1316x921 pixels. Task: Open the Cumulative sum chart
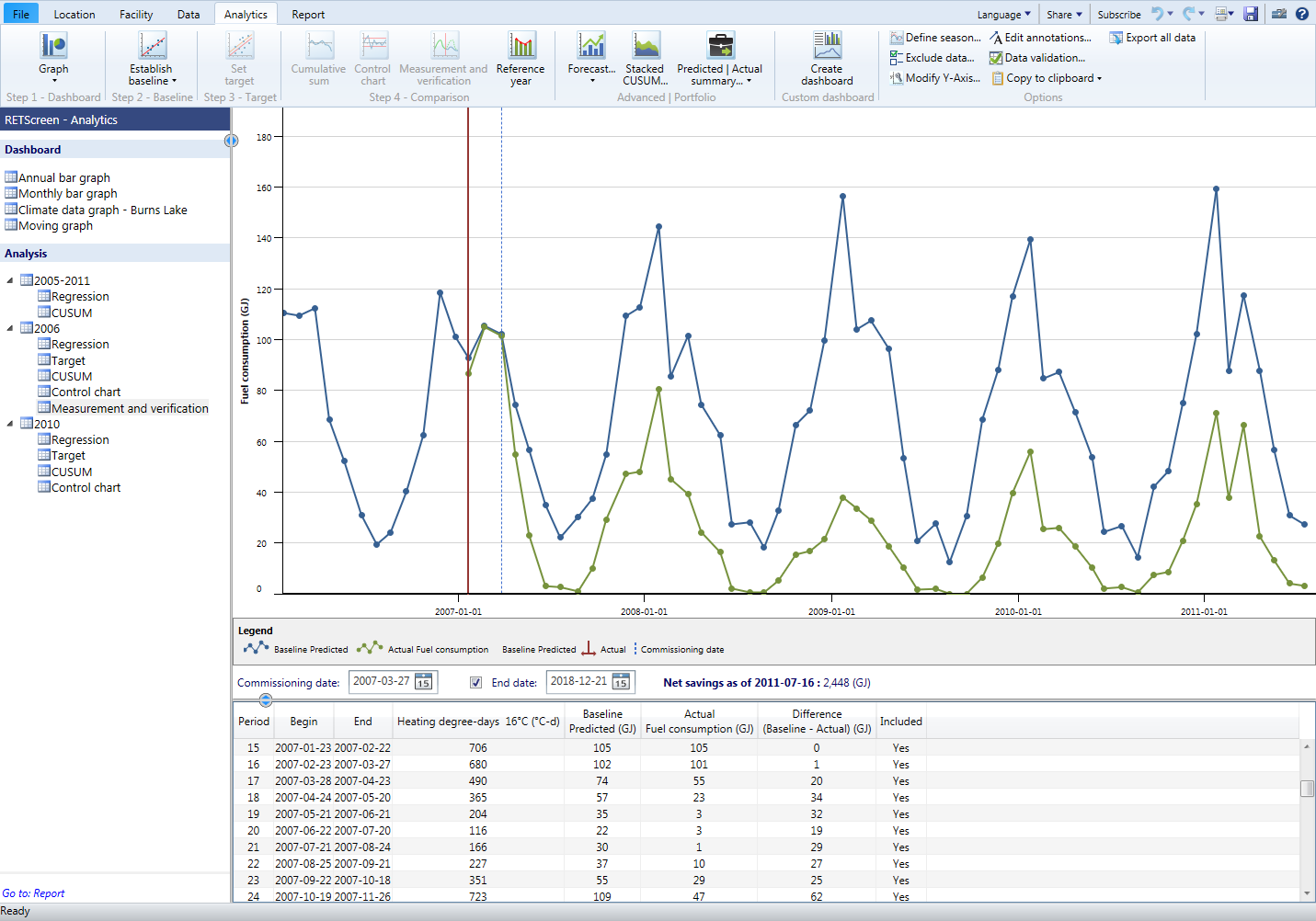point(318,57)
